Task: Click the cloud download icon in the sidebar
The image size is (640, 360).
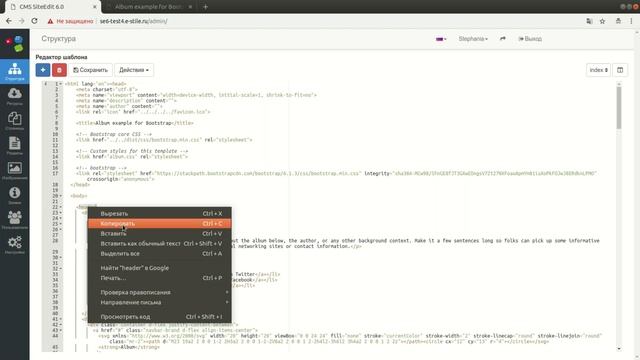Action: tap(15, 96)
